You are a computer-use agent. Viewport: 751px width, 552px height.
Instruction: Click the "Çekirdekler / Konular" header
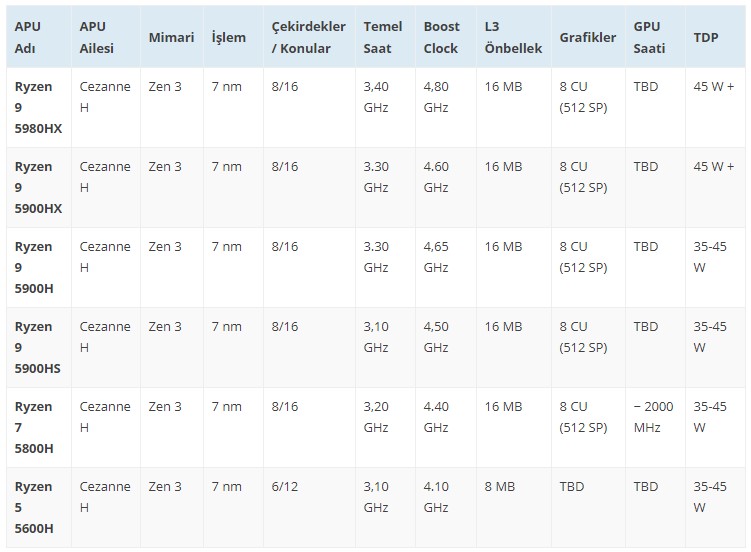point(308,36)
